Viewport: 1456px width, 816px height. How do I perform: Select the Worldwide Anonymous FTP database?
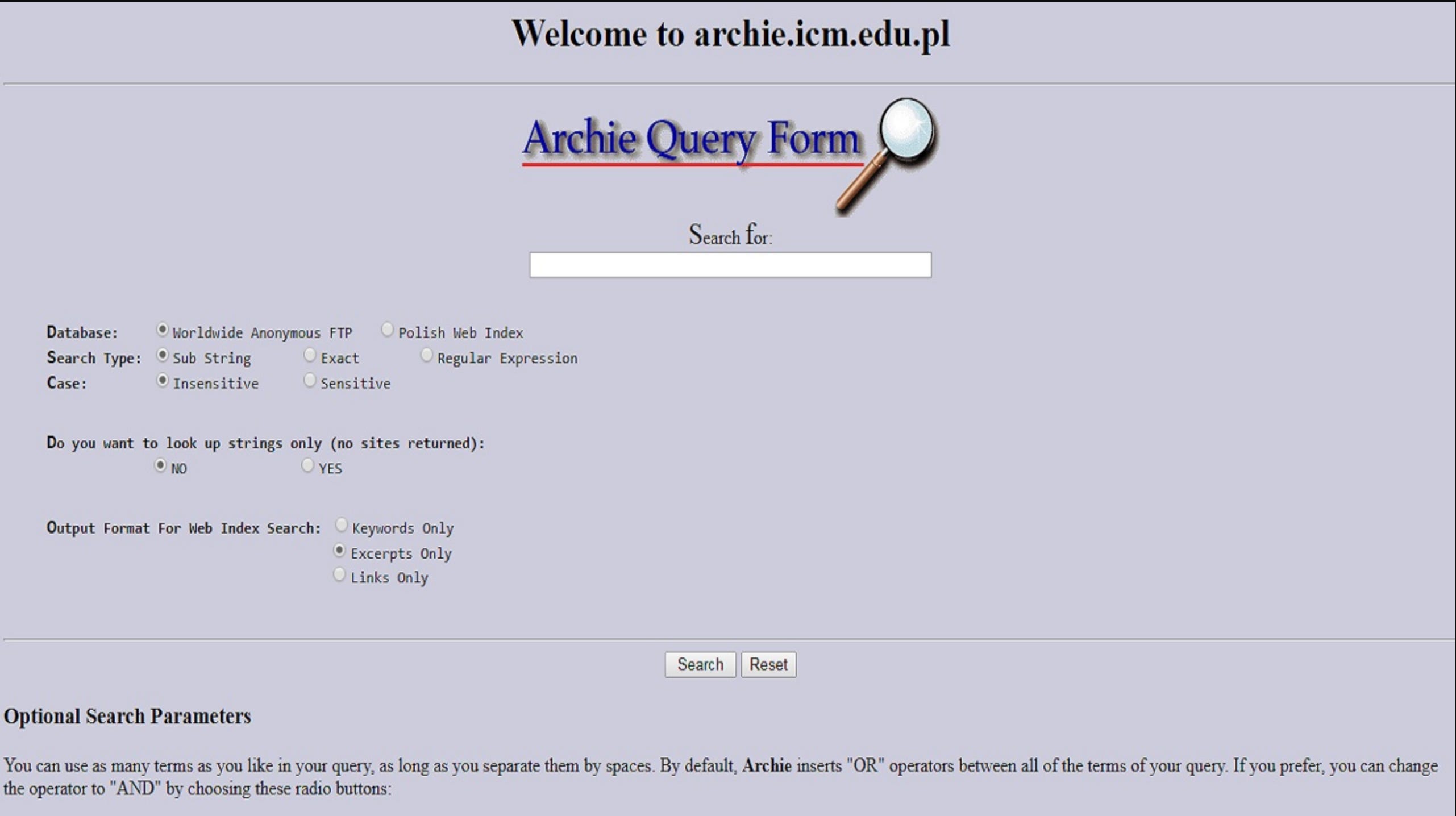click(163, 328)
